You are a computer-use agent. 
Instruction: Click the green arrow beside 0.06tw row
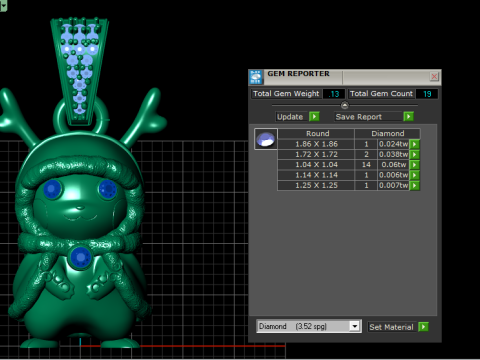pyautogui.click(x=414, y=165)
